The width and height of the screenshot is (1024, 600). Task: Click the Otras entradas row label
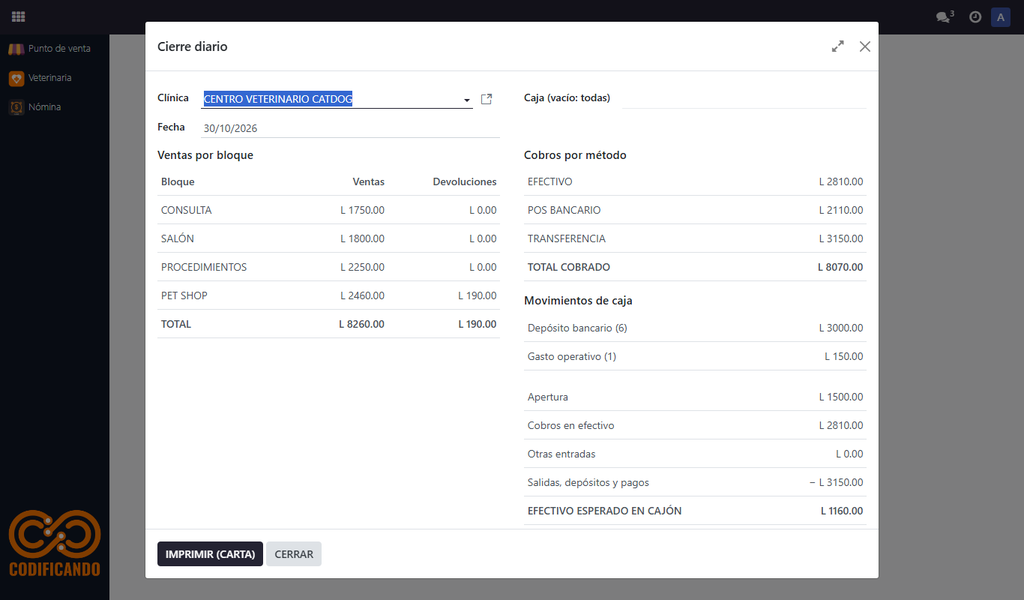(562, 454)
